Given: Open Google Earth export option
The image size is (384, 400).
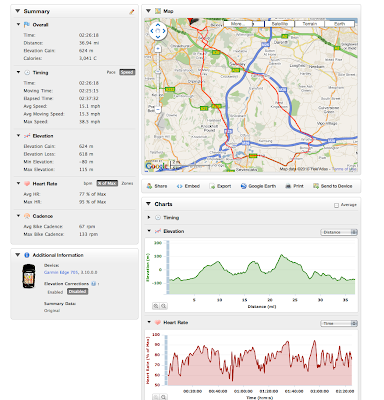Looking at the screenshot, I should pos(258,186).
